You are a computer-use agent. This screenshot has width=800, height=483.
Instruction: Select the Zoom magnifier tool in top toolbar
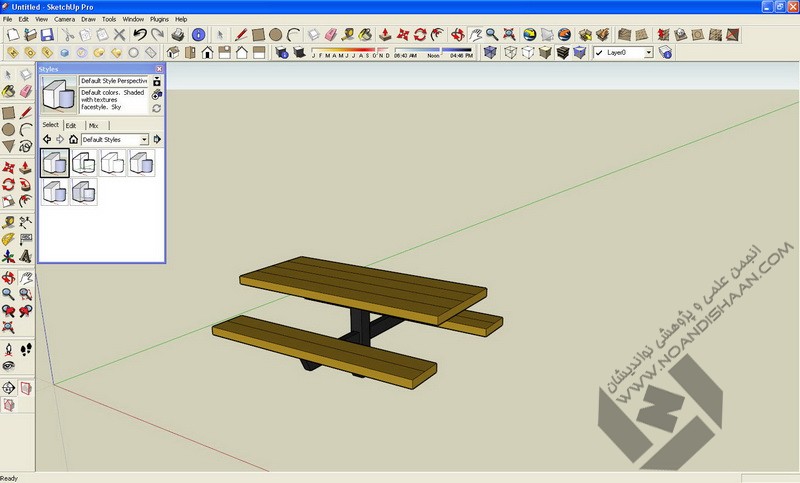[x=493, y=34]
